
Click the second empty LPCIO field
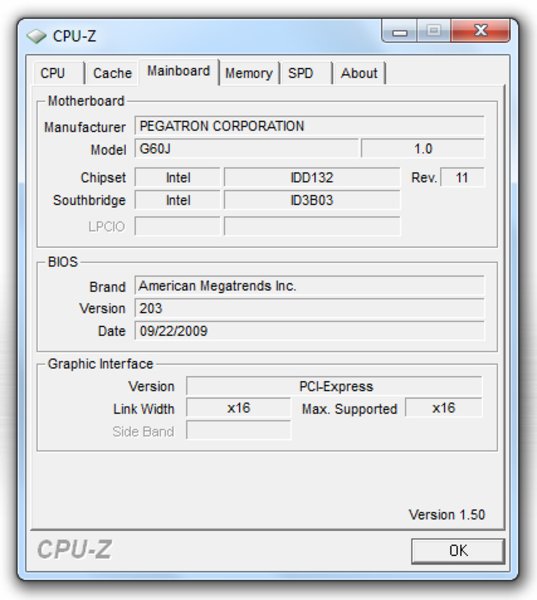(x=312, y=226)
